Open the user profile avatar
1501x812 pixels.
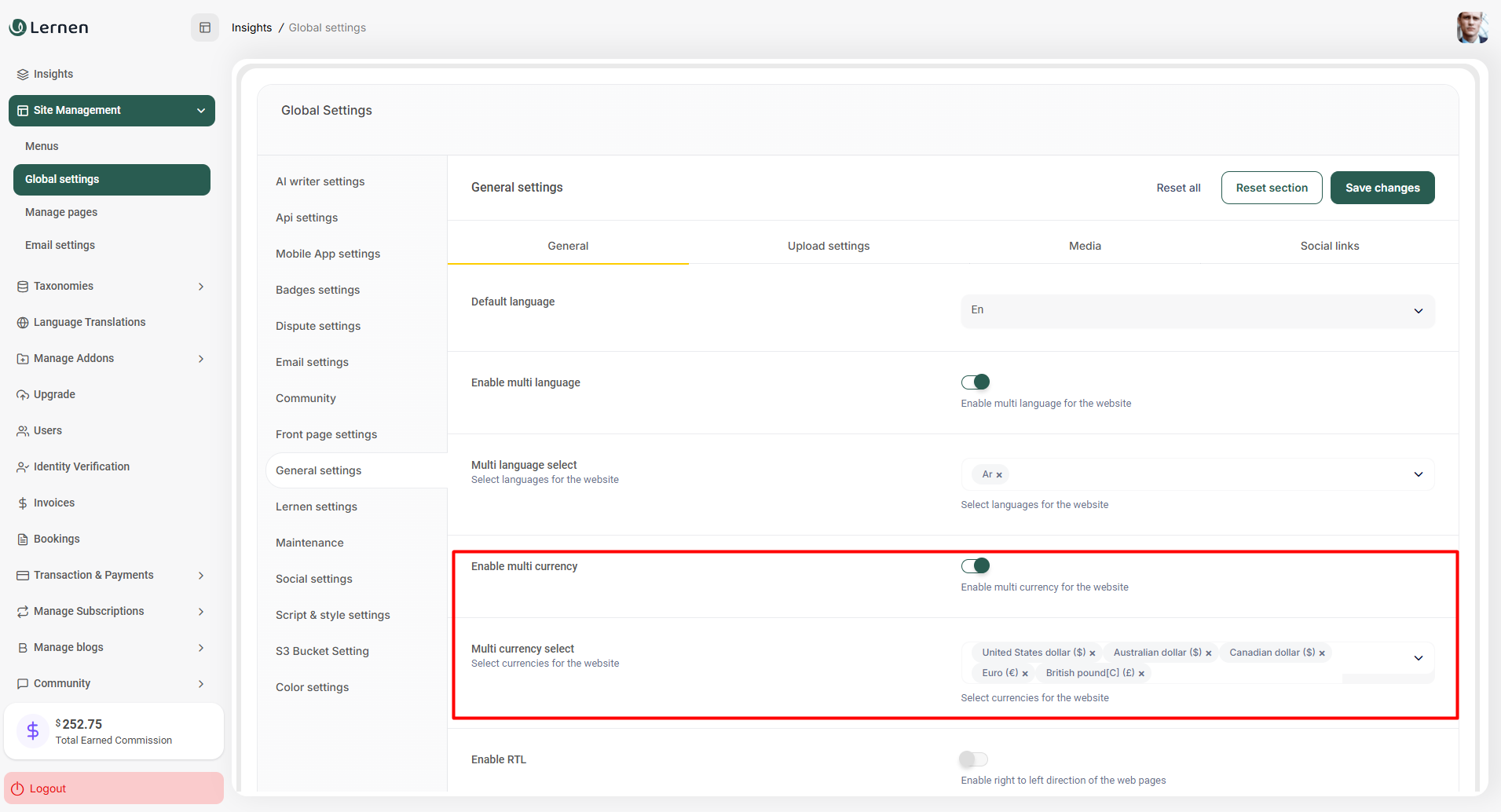click(x=1471, y=27)
